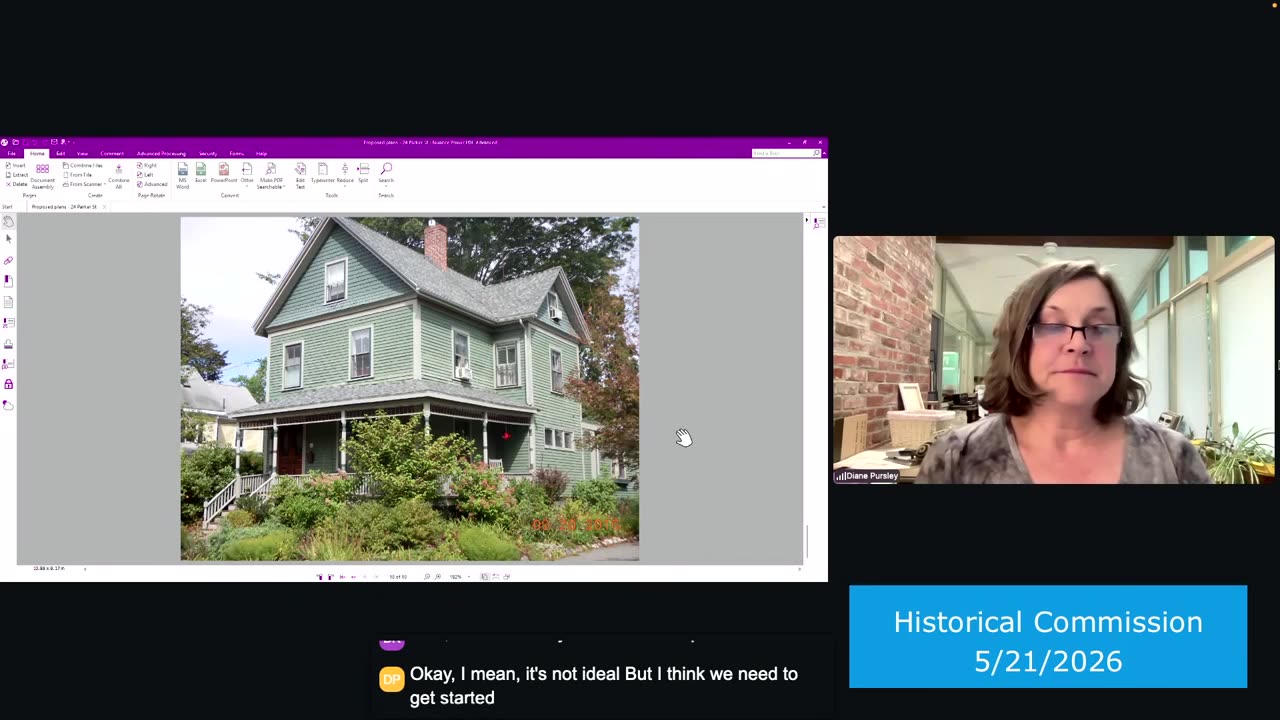This screenshot has width=1280, height=720.
Task: Click Combine Files in Create group
Action: [x=83, y=165]
